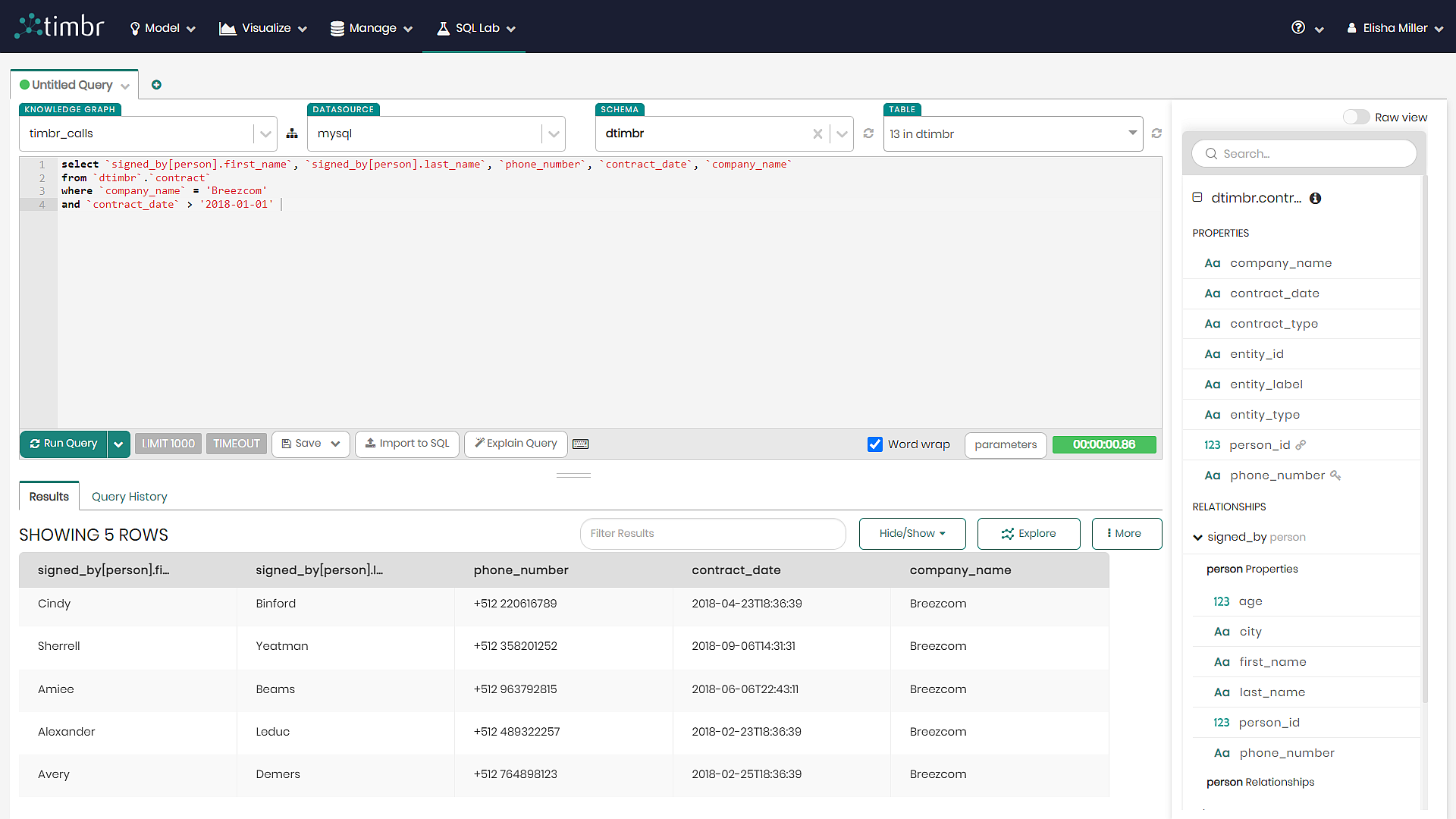Click the keyboard shortcut icon in toolbar

pos(581,443)
